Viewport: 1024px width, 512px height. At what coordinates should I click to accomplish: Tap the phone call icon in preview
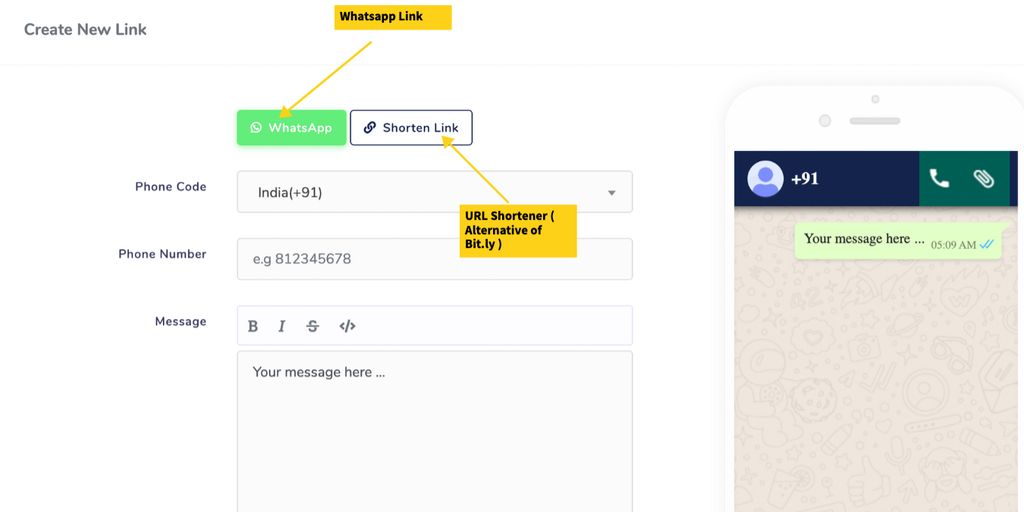939,178
